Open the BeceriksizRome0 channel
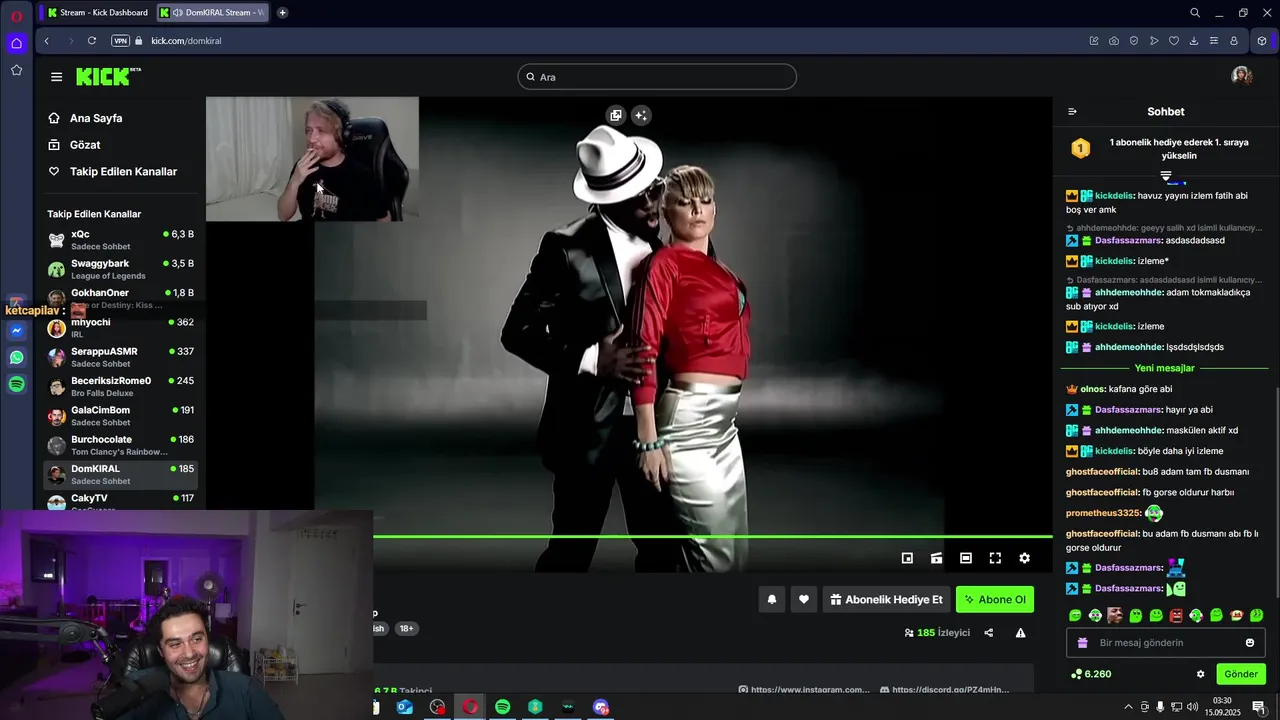Viewport: 1280px width, 720px height. click(121, 386)
